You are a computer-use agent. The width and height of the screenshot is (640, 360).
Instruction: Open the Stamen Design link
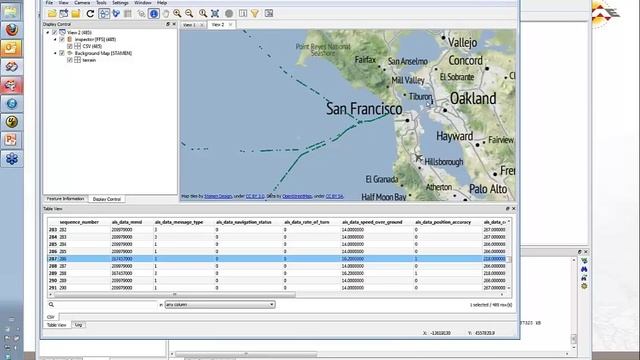218,196
